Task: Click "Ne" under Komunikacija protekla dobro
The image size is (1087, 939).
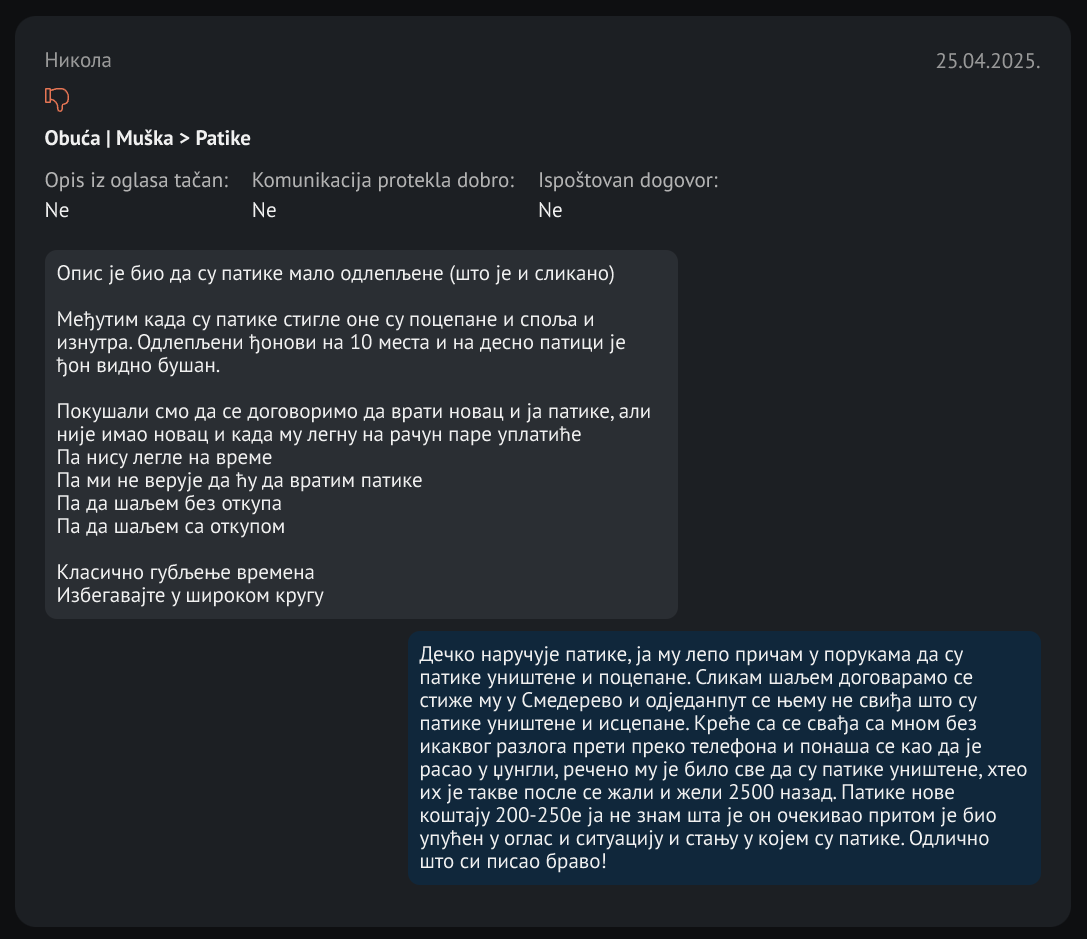Action: 264,210
